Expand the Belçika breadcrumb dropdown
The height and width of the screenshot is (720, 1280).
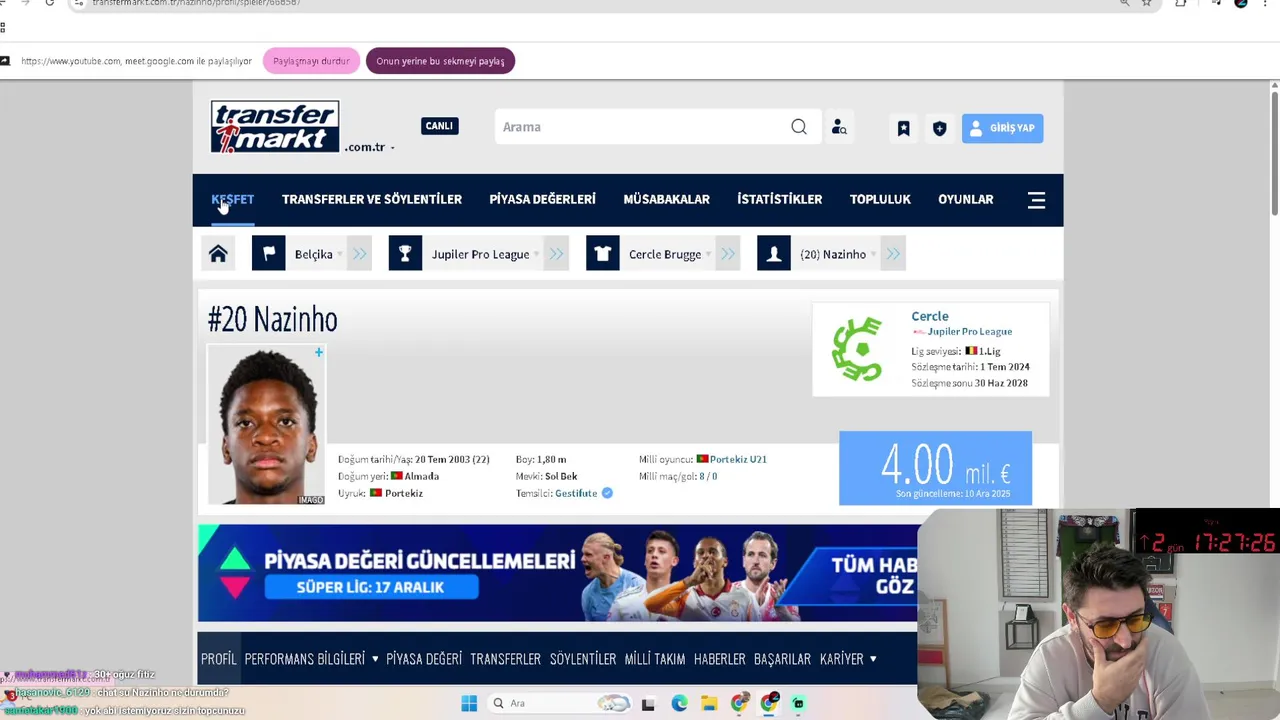coord(340,254)
